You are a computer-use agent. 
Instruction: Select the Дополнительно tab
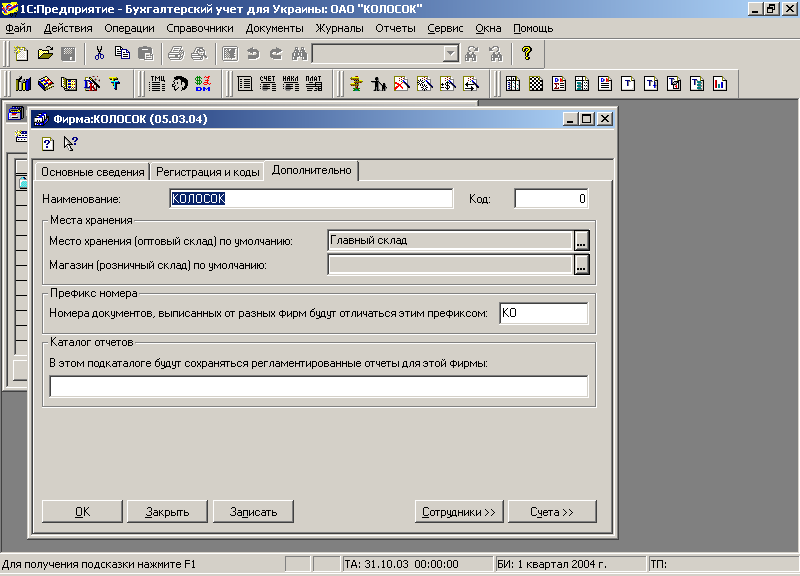tap(311, 170)
